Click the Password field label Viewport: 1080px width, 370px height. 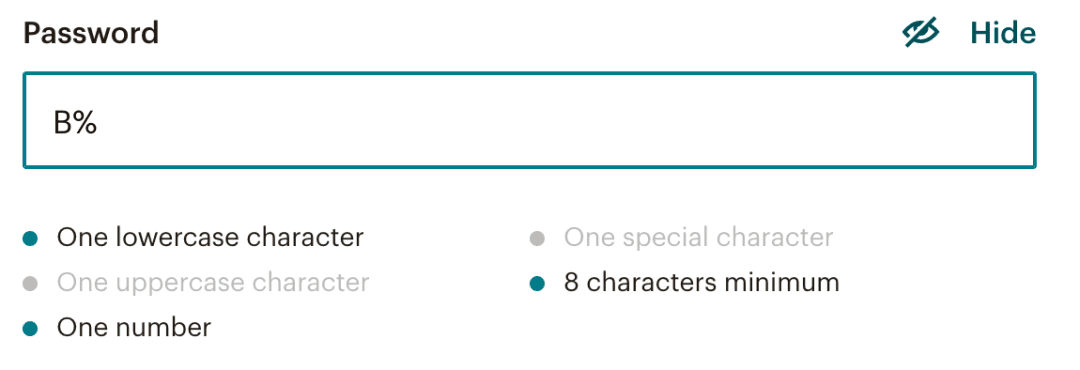pyautogui.click(x=91, y=33)
